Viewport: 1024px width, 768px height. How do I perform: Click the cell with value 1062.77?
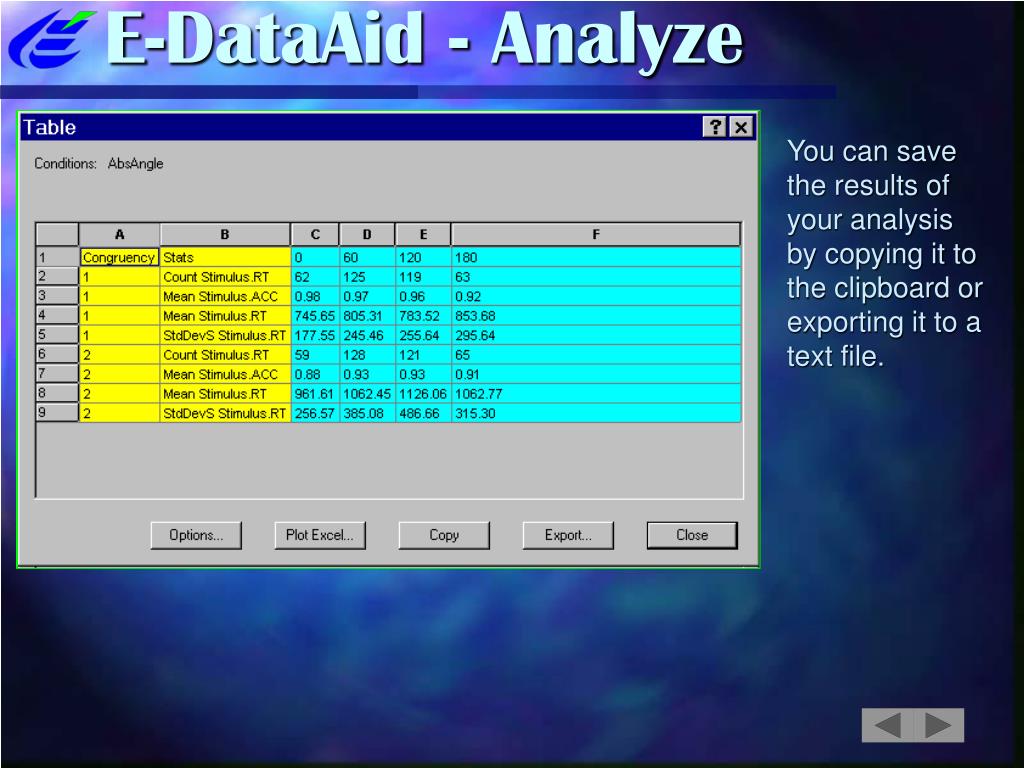596,394
